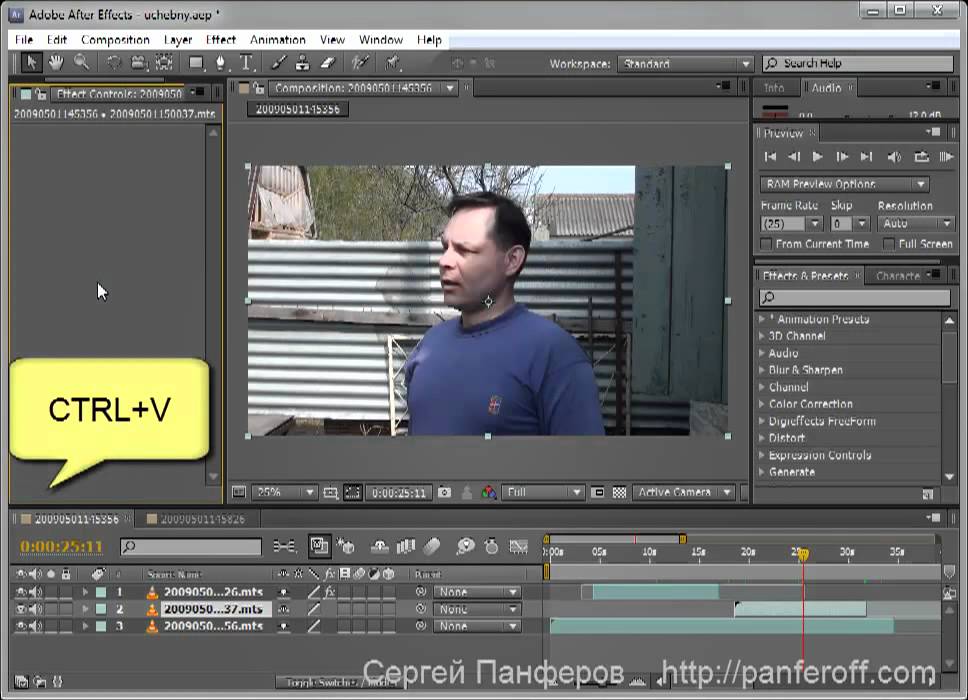Screen dimensions: 968x700
Task: Switch to the Audio tab
Action: (x=826, y=88)
